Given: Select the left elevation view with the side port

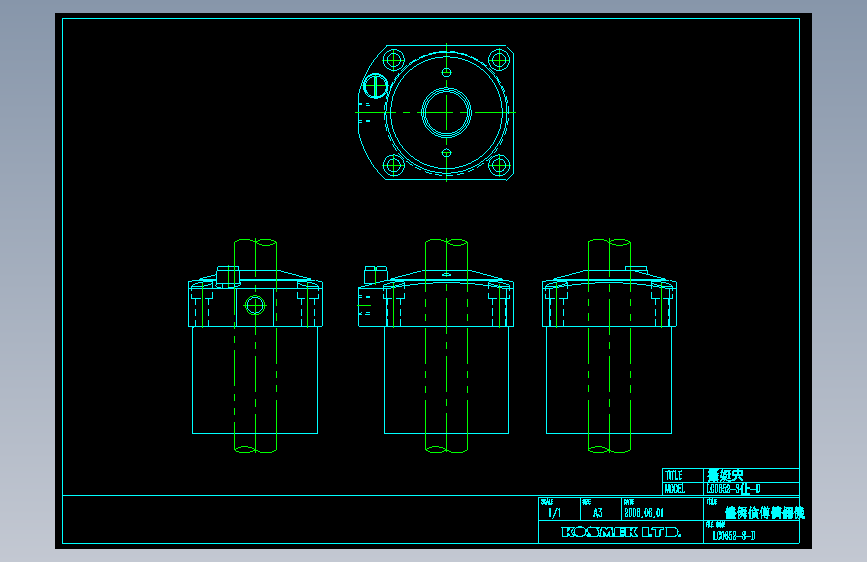Looking at the screenshot, I should 255,346.
